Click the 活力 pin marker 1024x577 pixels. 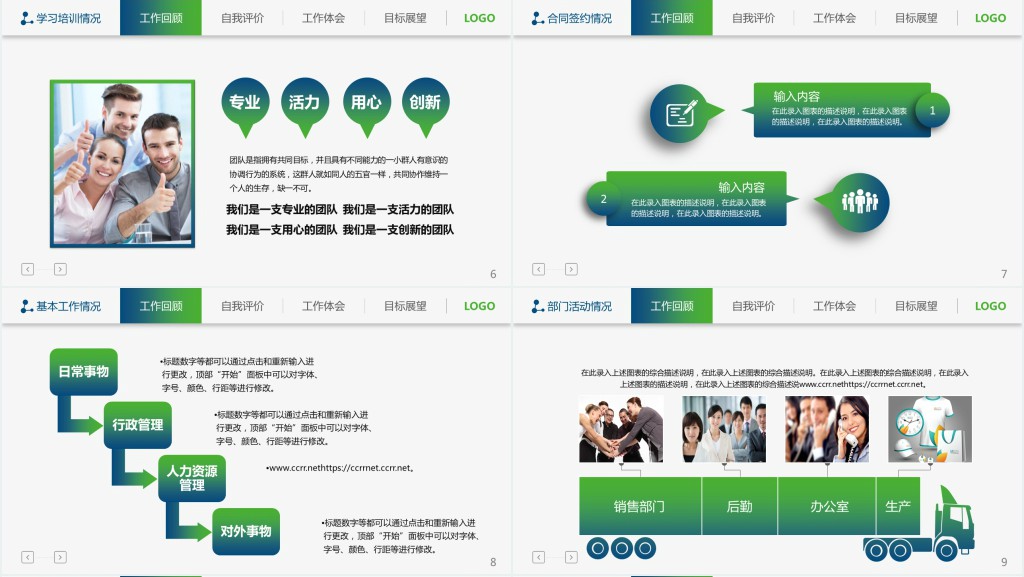click(305, 103)
